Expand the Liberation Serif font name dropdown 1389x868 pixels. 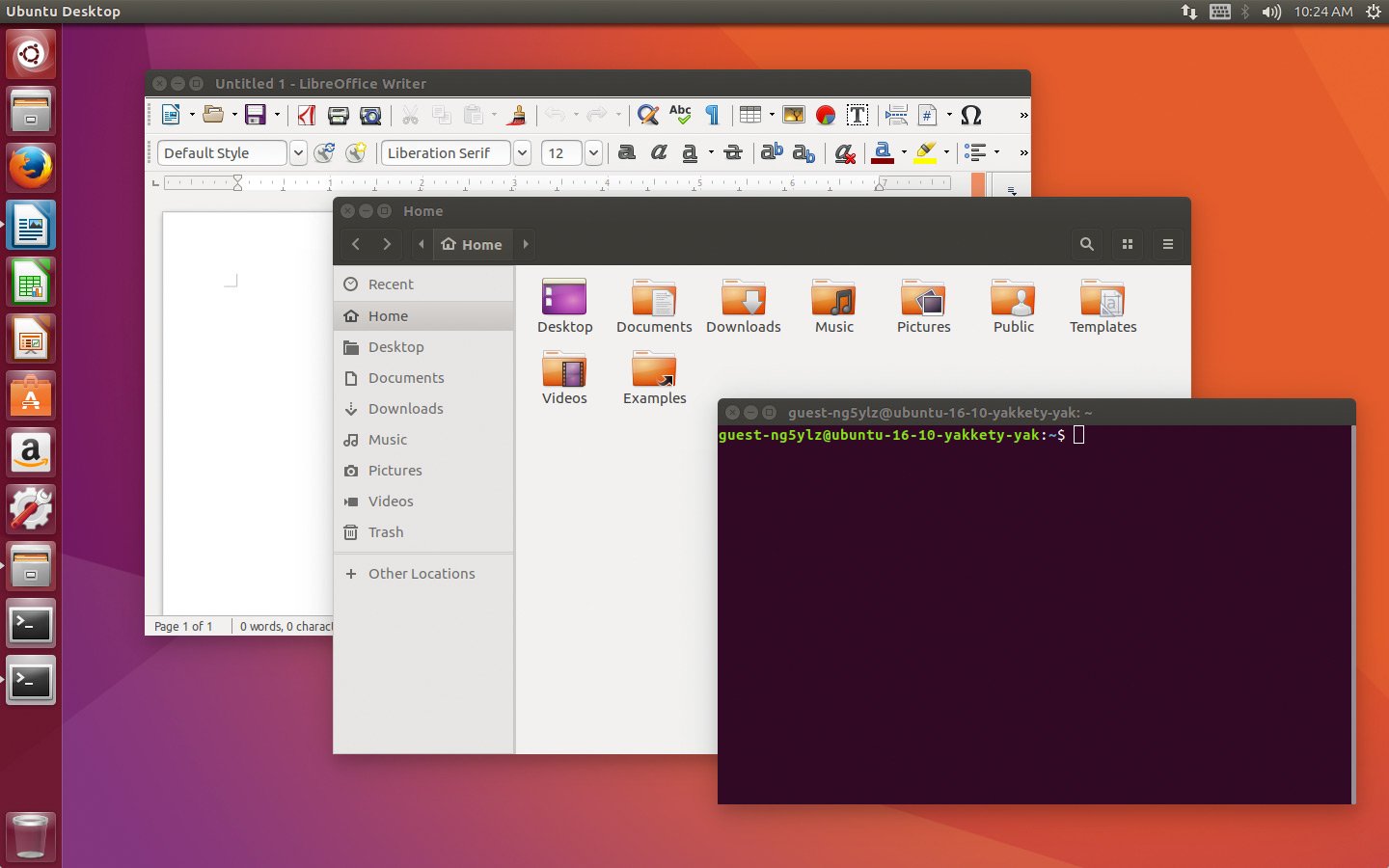point(522,153)
